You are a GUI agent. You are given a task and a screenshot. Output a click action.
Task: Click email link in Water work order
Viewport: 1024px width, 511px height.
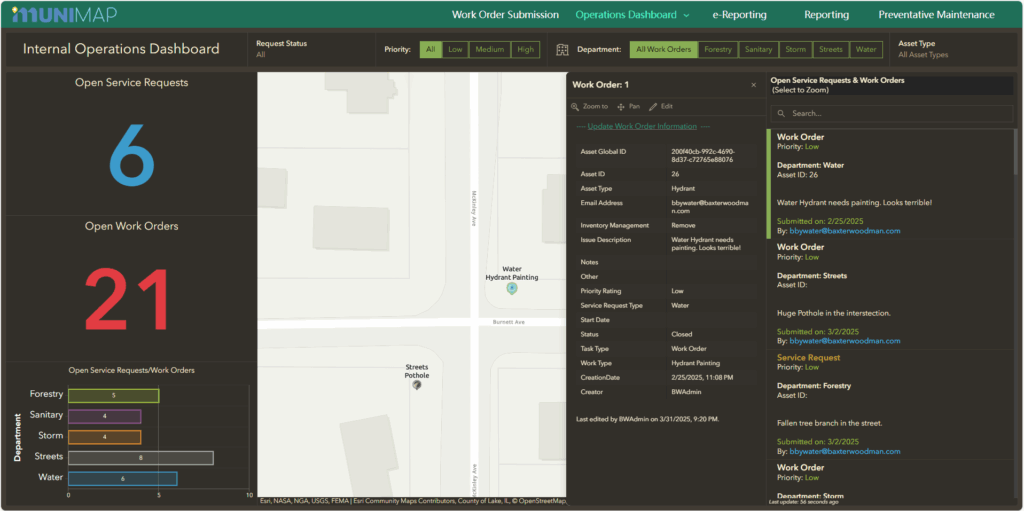(845, 231)
